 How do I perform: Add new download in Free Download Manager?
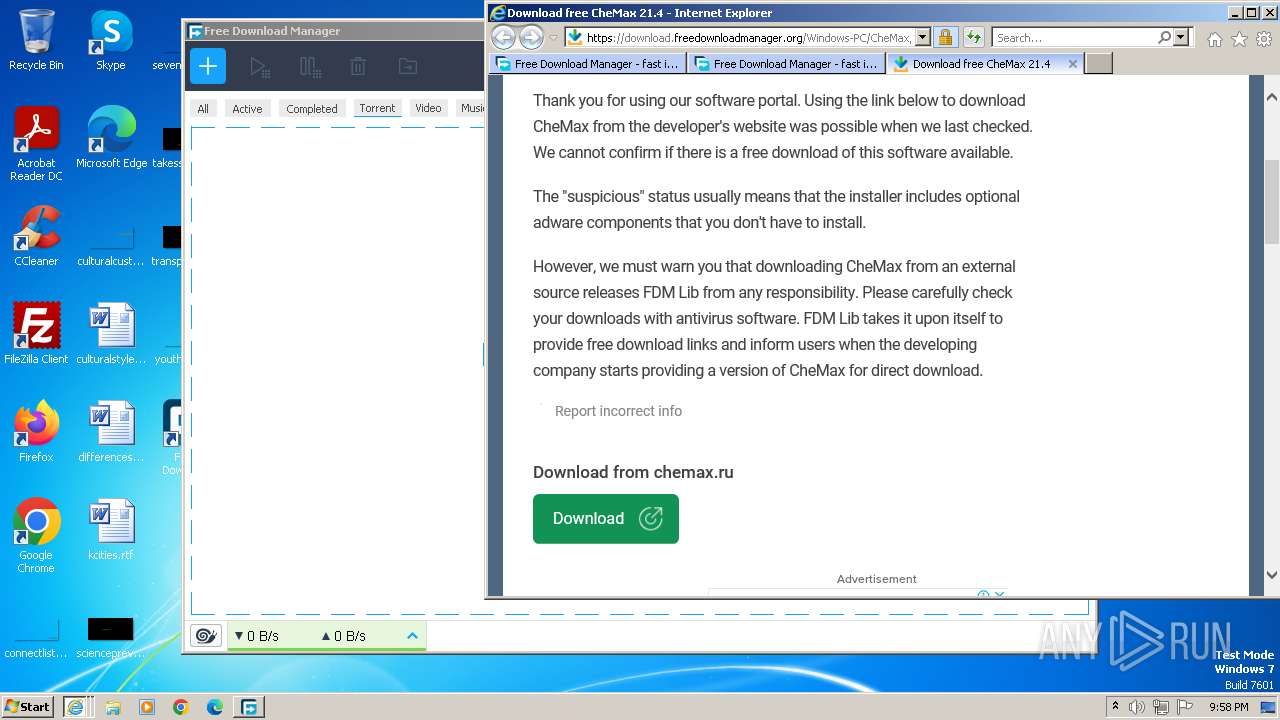coord(208,67)
